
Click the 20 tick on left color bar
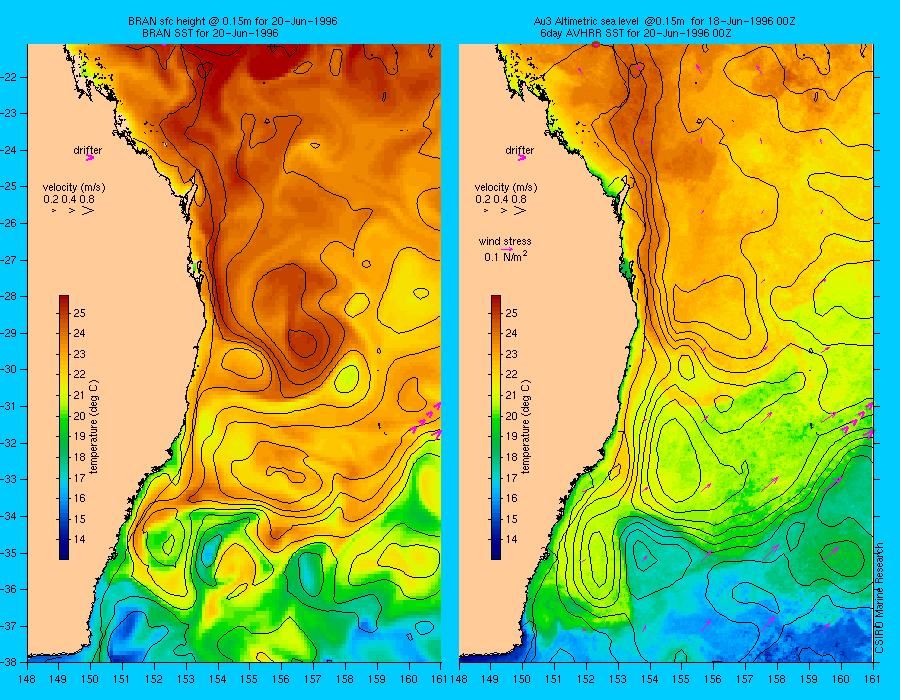79,416
